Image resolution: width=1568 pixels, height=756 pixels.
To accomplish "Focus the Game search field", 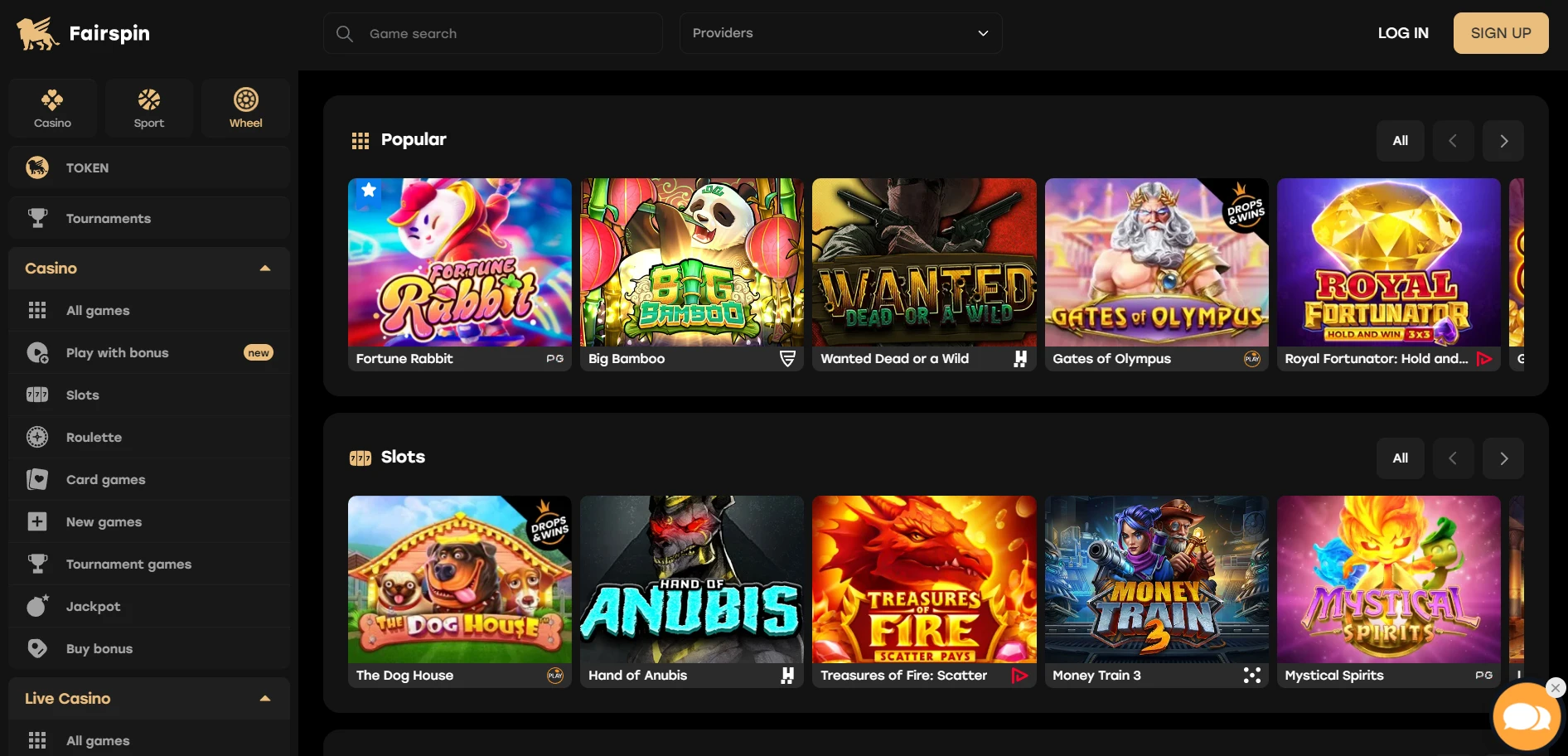I will (493, 33).
